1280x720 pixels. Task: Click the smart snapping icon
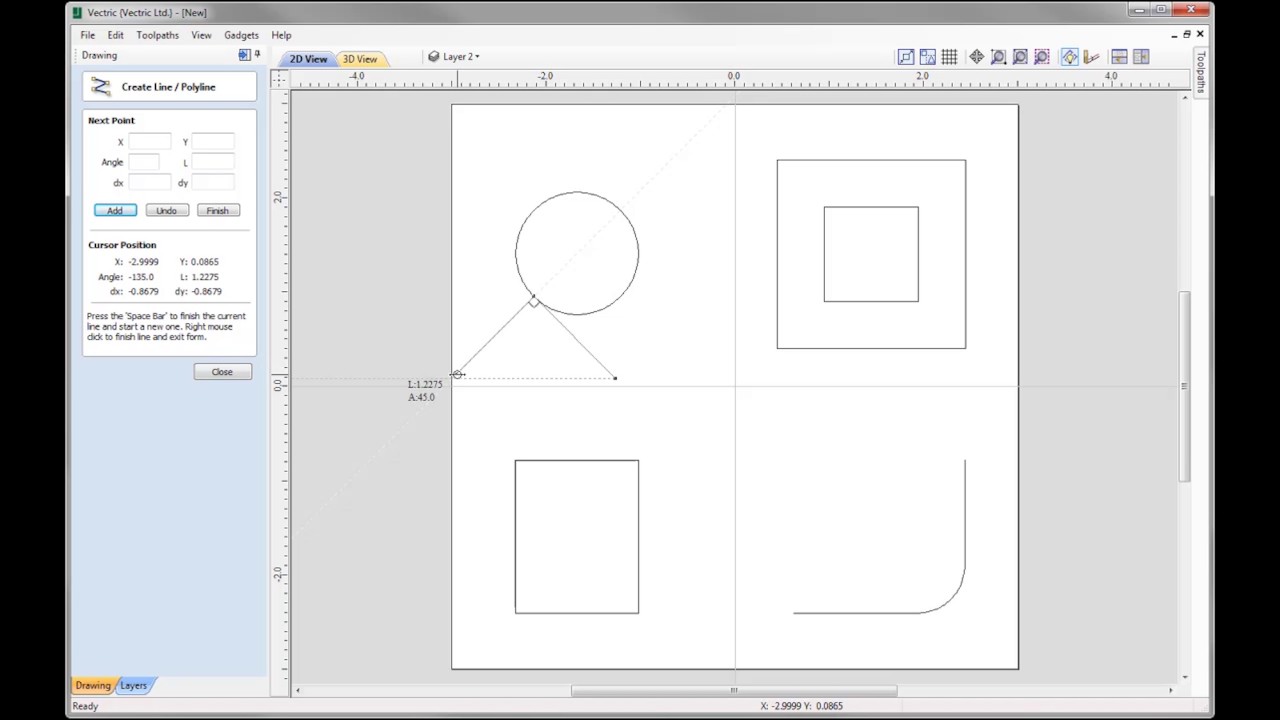tap(928, 57)
